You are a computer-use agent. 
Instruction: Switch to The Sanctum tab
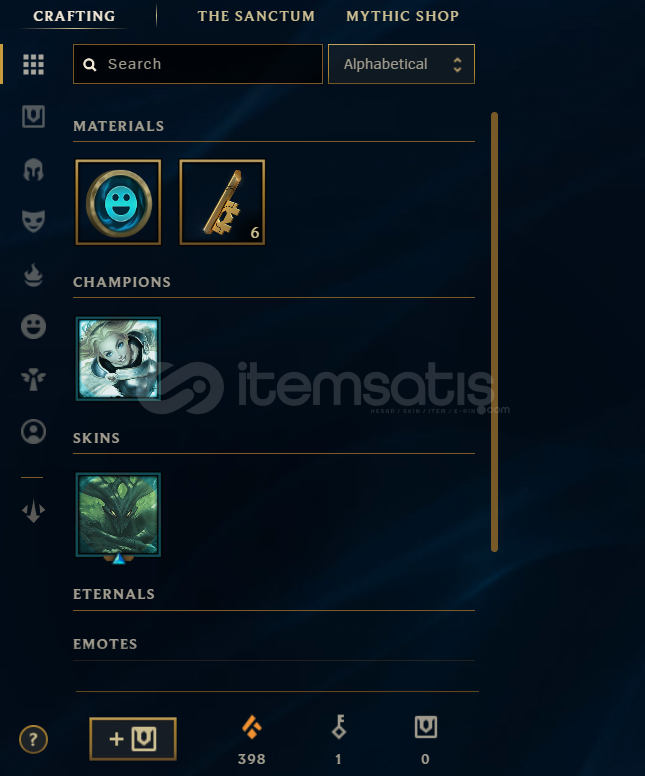256,16
